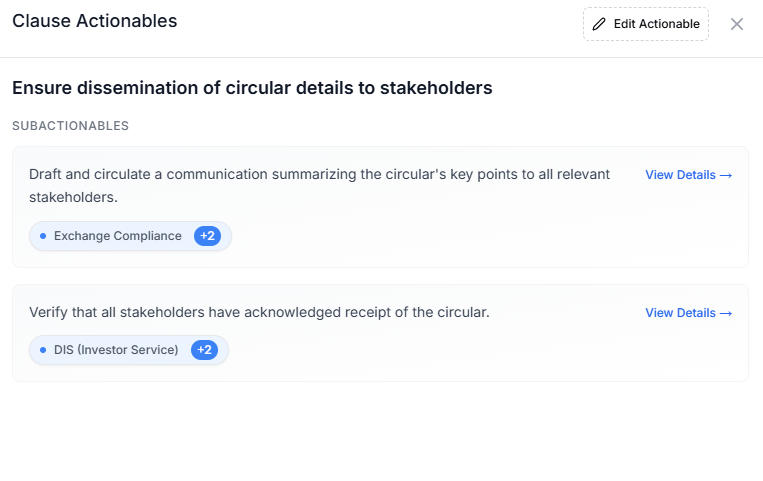
Task: Expand the +2 badge next to DIS (Investor Service)
Action: click(204, 350)
